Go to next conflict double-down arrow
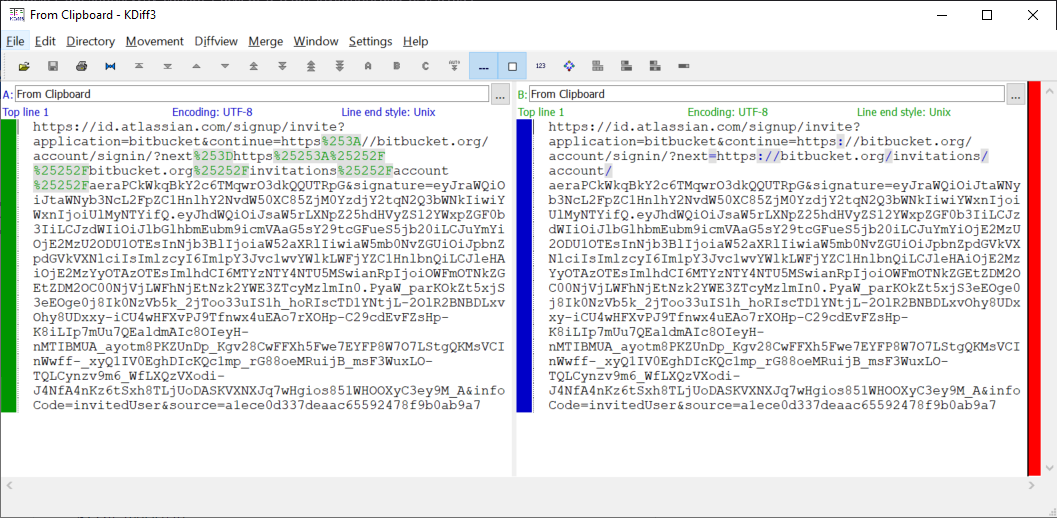The width and height of the screenshot is (1057, 518). point(282,66)
